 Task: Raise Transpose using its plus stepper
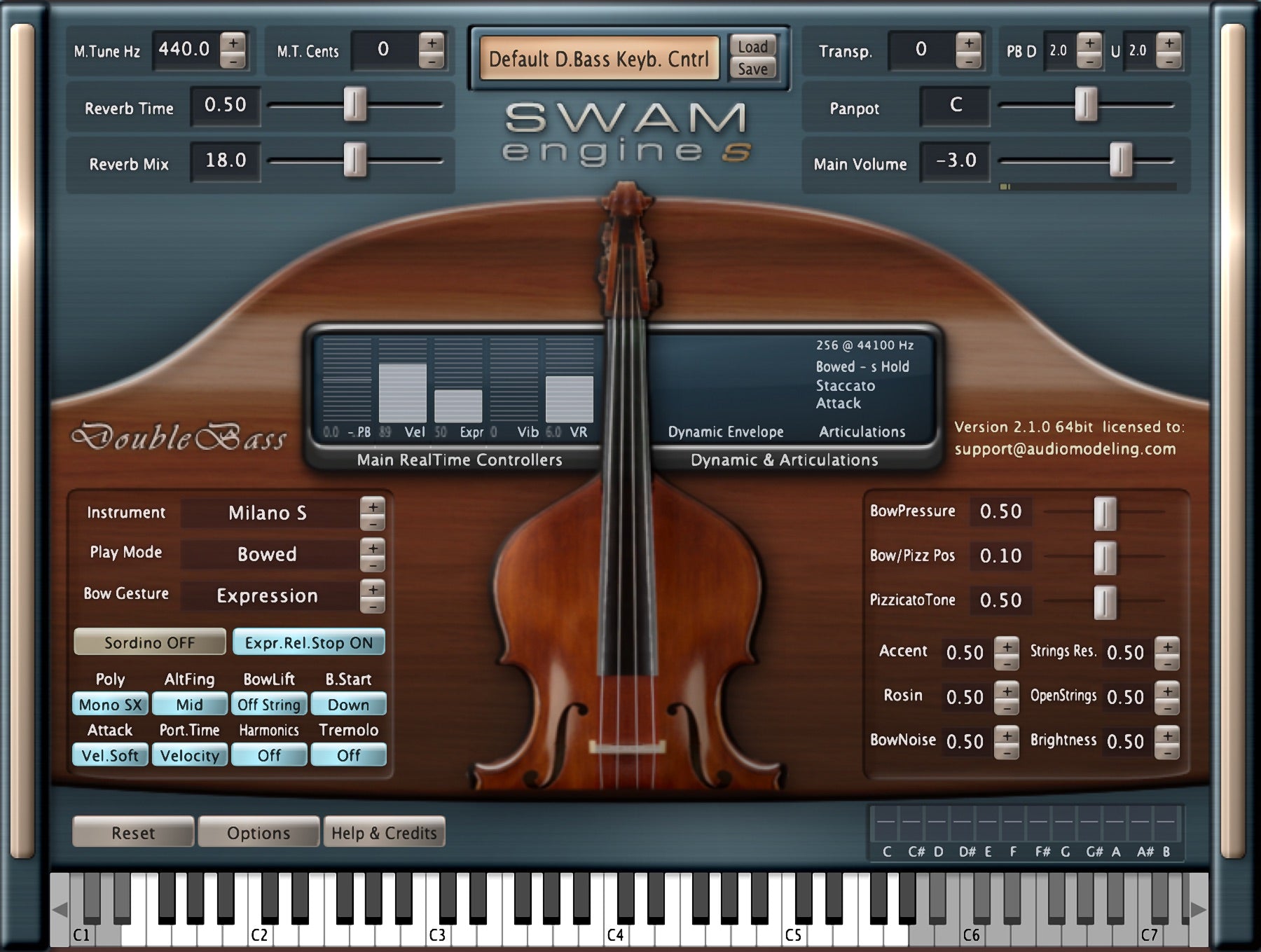pos(967,43)
